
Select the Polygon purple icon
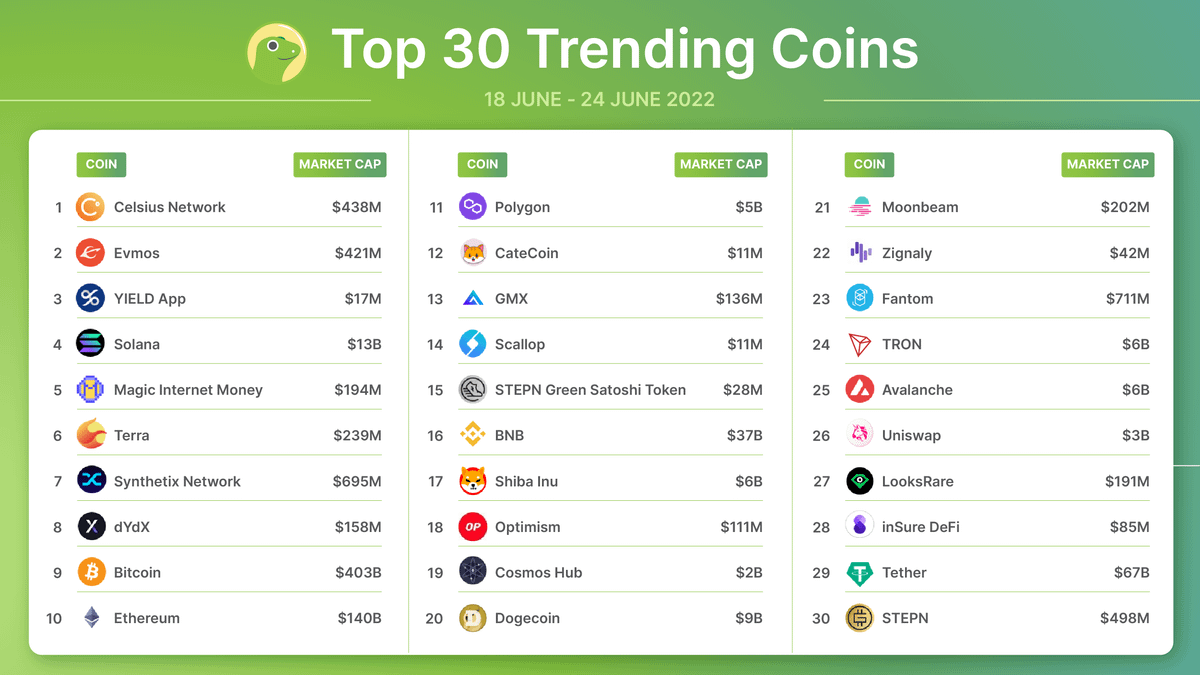point(472,207)
